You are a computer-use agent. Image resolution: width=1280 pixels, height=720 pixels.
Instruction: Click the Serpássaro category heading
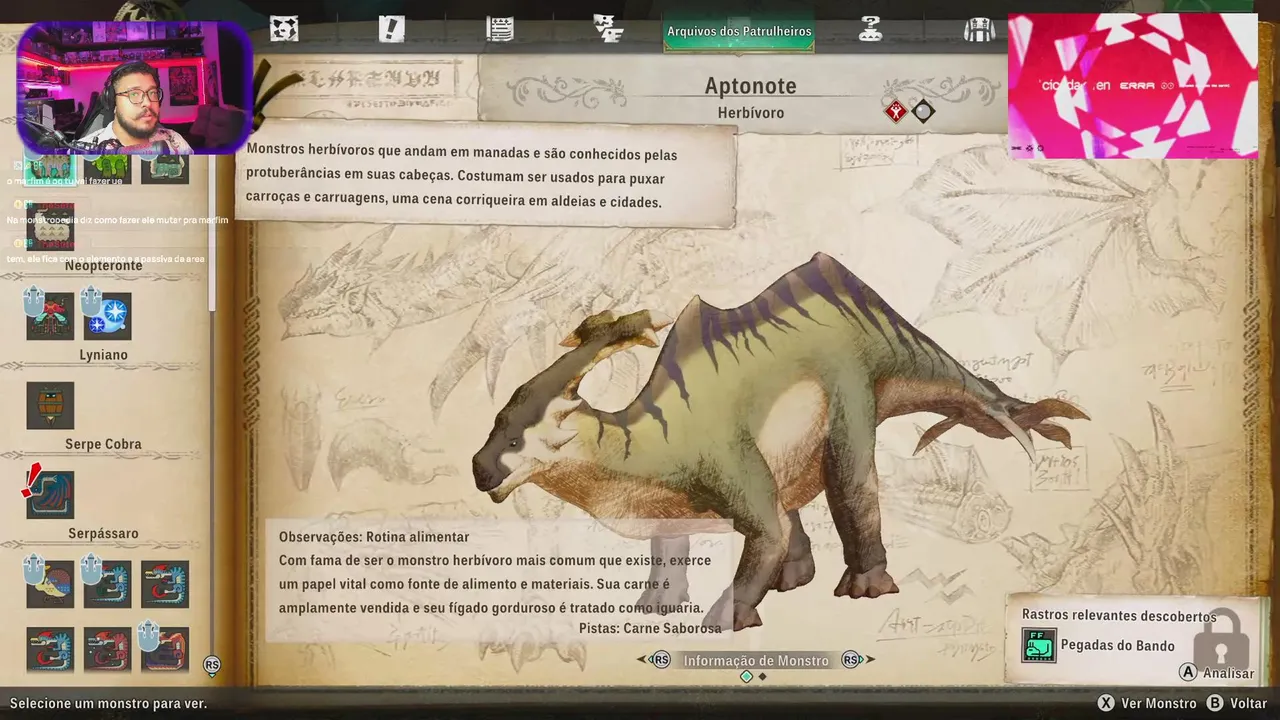click(104, 534)
